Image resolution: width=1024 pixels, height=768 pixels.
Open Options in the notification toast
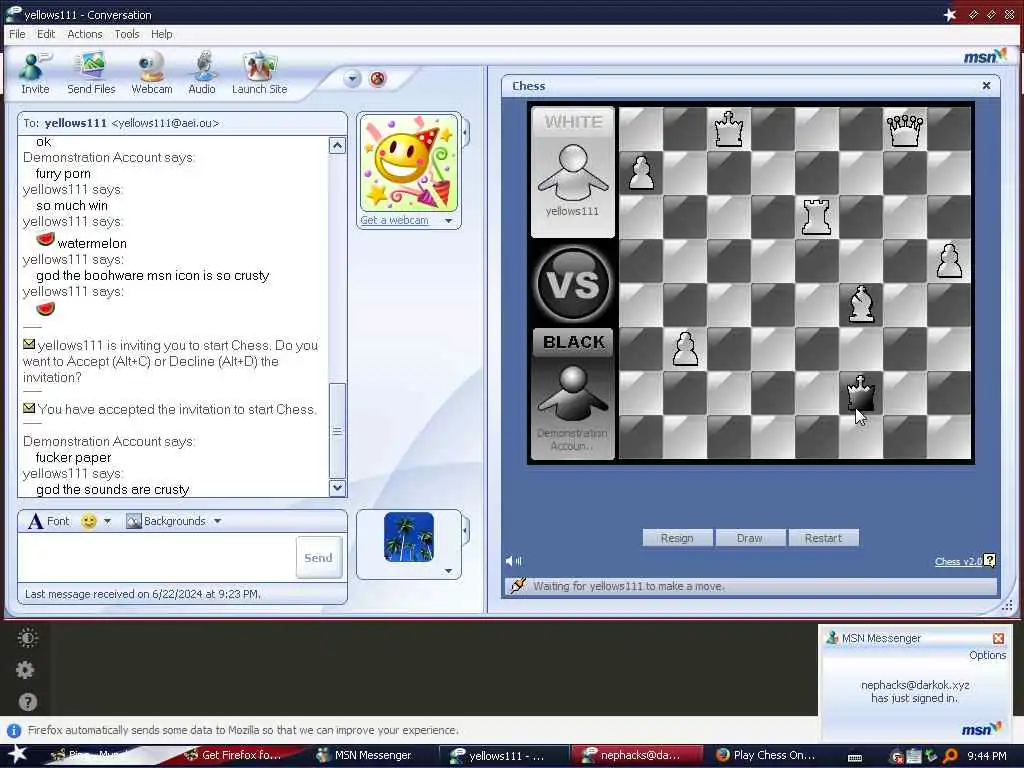coord(987,655)
